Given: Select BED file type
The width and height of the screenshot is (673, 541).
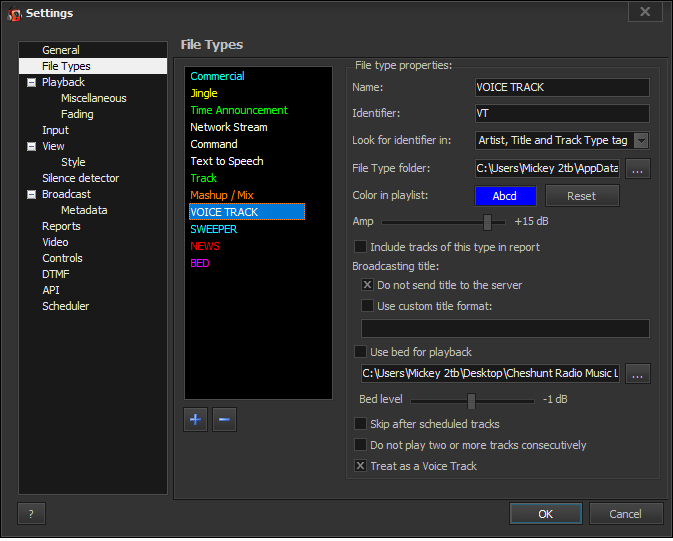Looking at the screenshot, I should [200, 263].
